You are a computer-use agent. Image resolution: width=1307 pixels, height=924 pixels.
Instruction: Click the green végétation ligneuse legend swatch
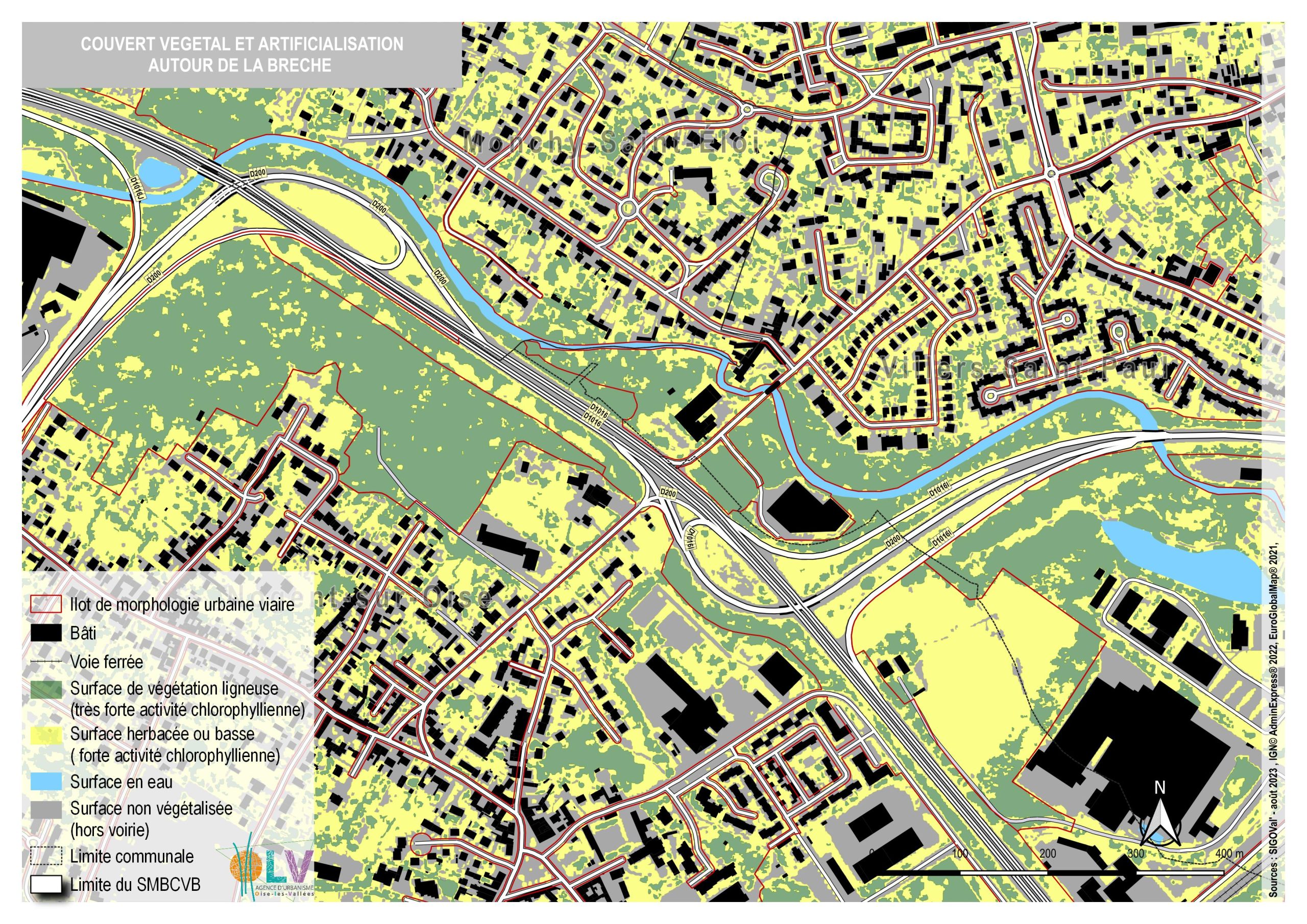tap(45, 691)
